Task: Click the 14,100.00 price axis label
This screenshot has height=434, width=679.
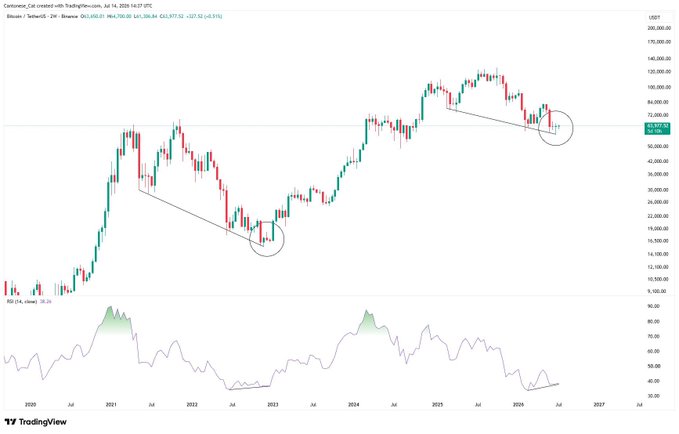Action: pos(659,254)
